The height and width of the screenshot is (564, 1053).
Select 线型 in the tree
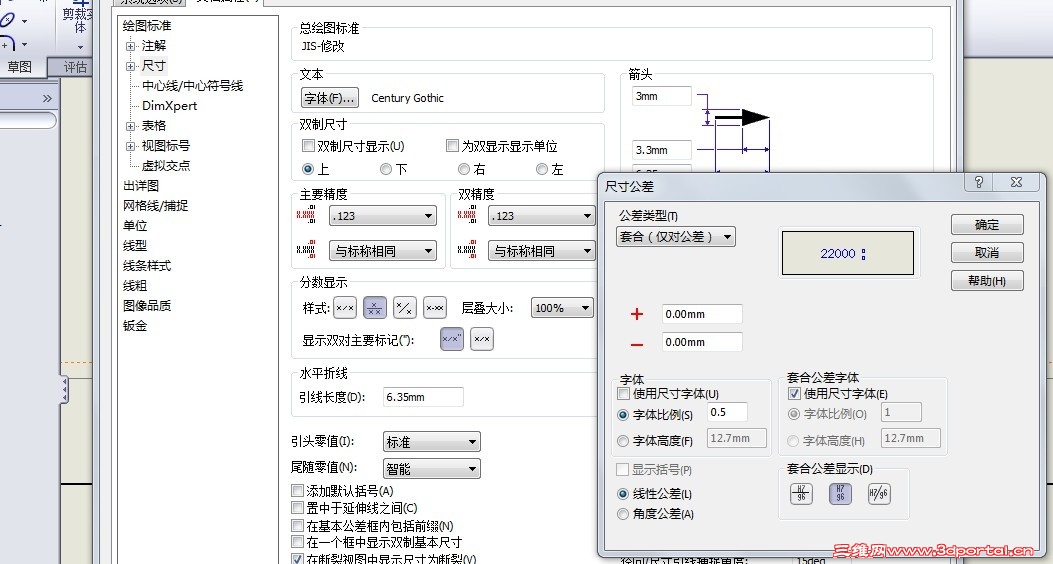[x=134, y=246]
